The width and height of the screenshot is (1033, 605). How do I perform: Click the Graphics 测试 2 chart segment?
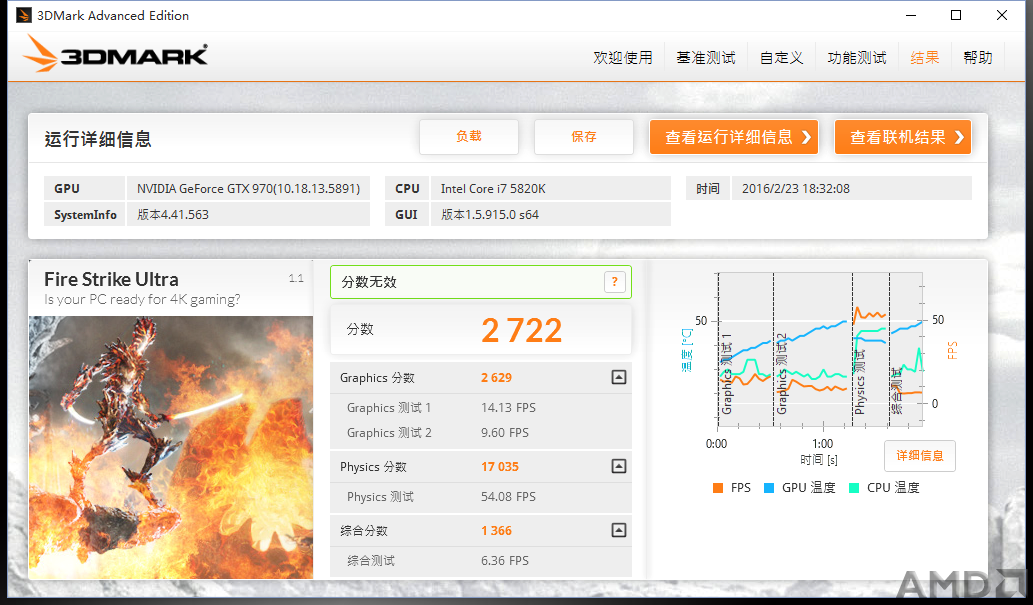pyautogui.click(x=813, y=350)
